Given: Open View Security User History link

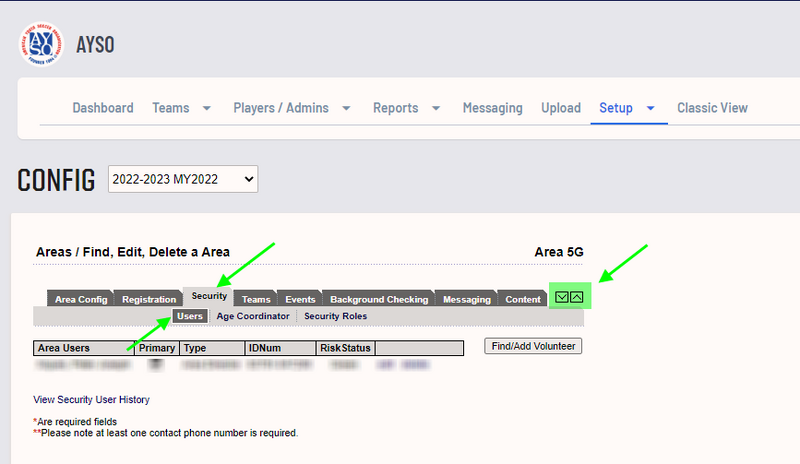Looking at the screenshot, I should click(x=91, y=399).
